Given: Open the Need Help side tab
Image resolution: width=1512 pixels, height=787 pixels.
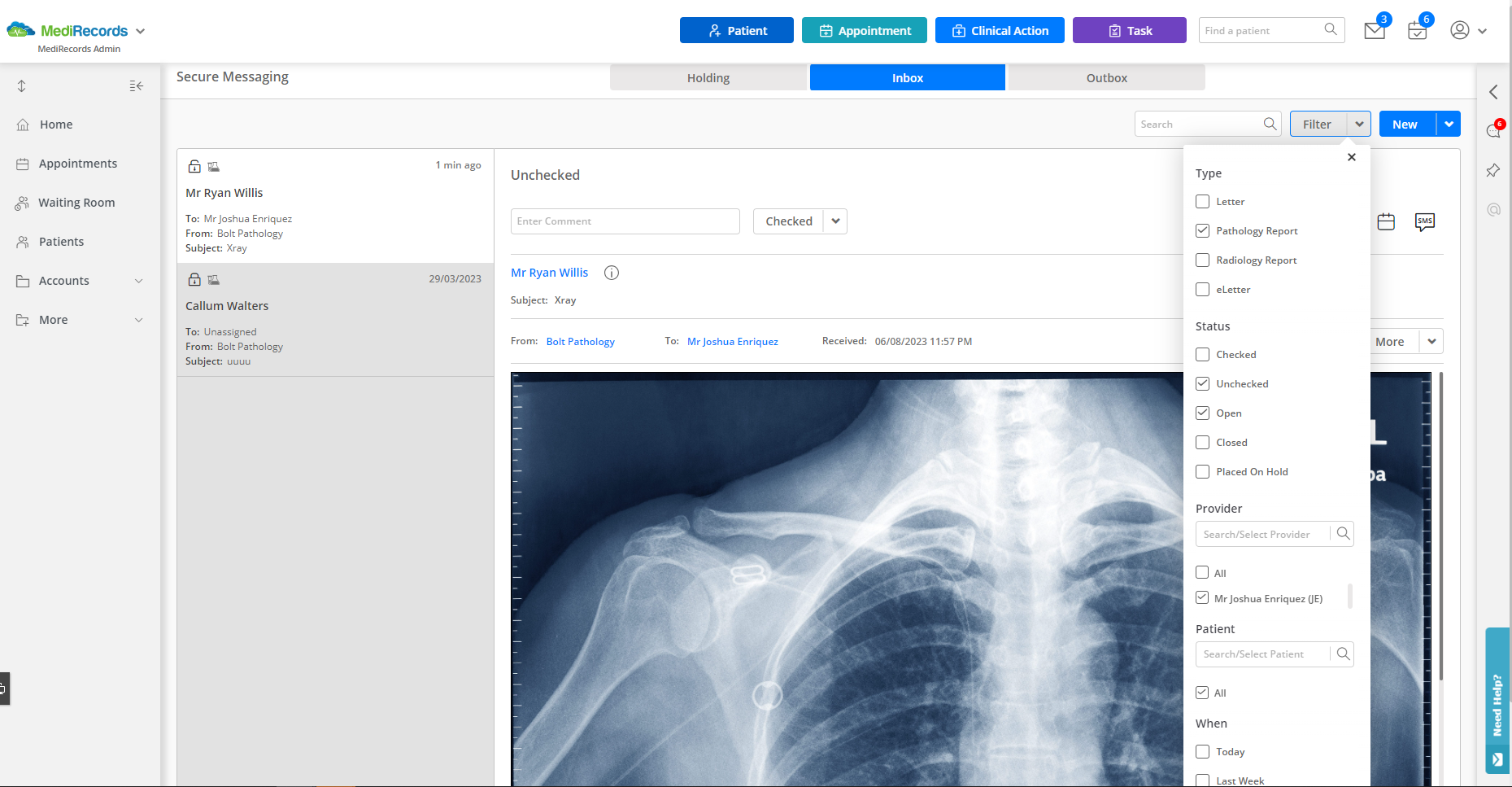Looking at the screenshot, I should pyautogui.click(x=1497, y=701).
